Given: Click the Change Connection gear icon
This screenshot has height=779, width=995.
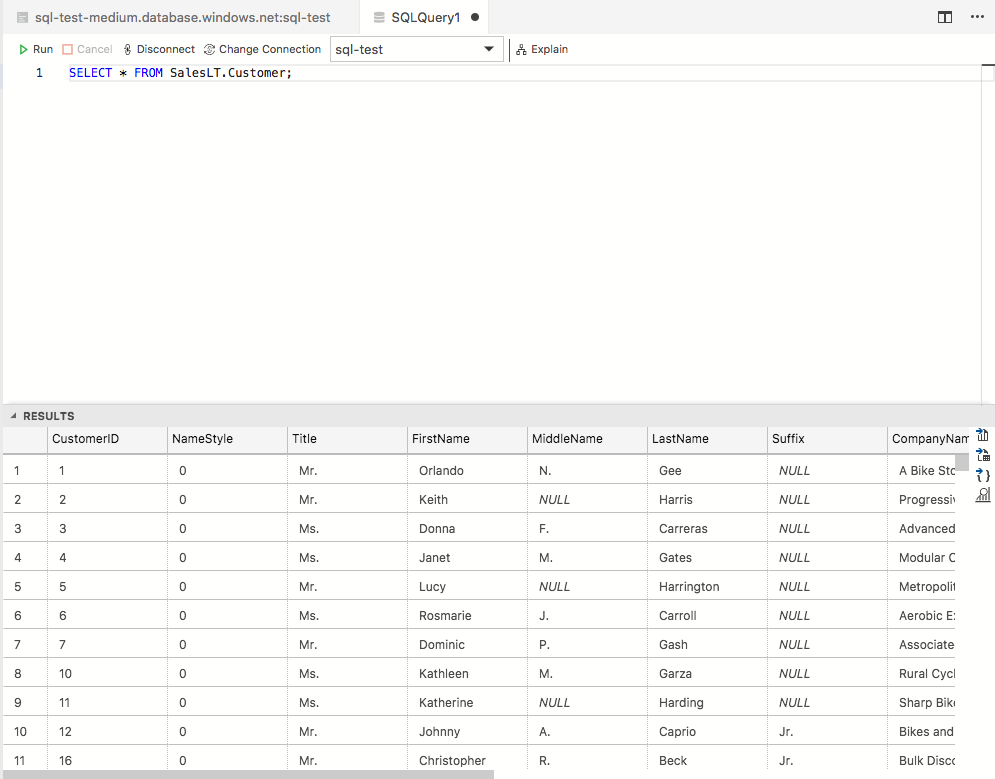Looking at the screenshot, I should [209, 49].
